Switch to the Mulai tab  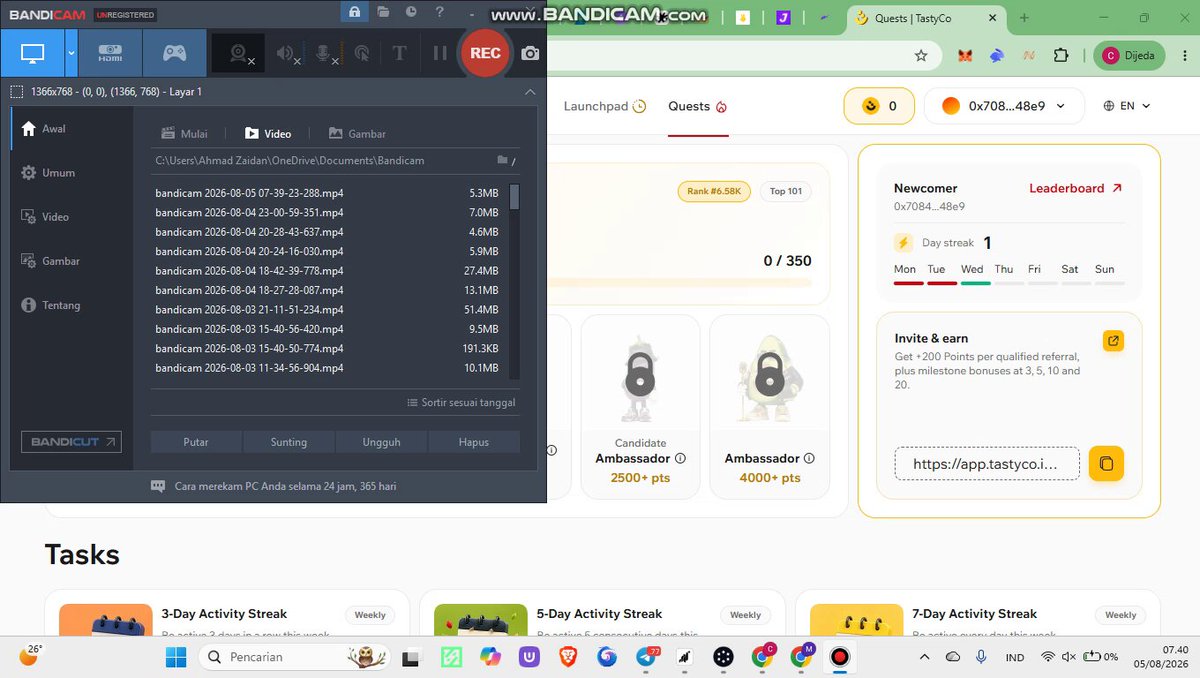point(185,134)
